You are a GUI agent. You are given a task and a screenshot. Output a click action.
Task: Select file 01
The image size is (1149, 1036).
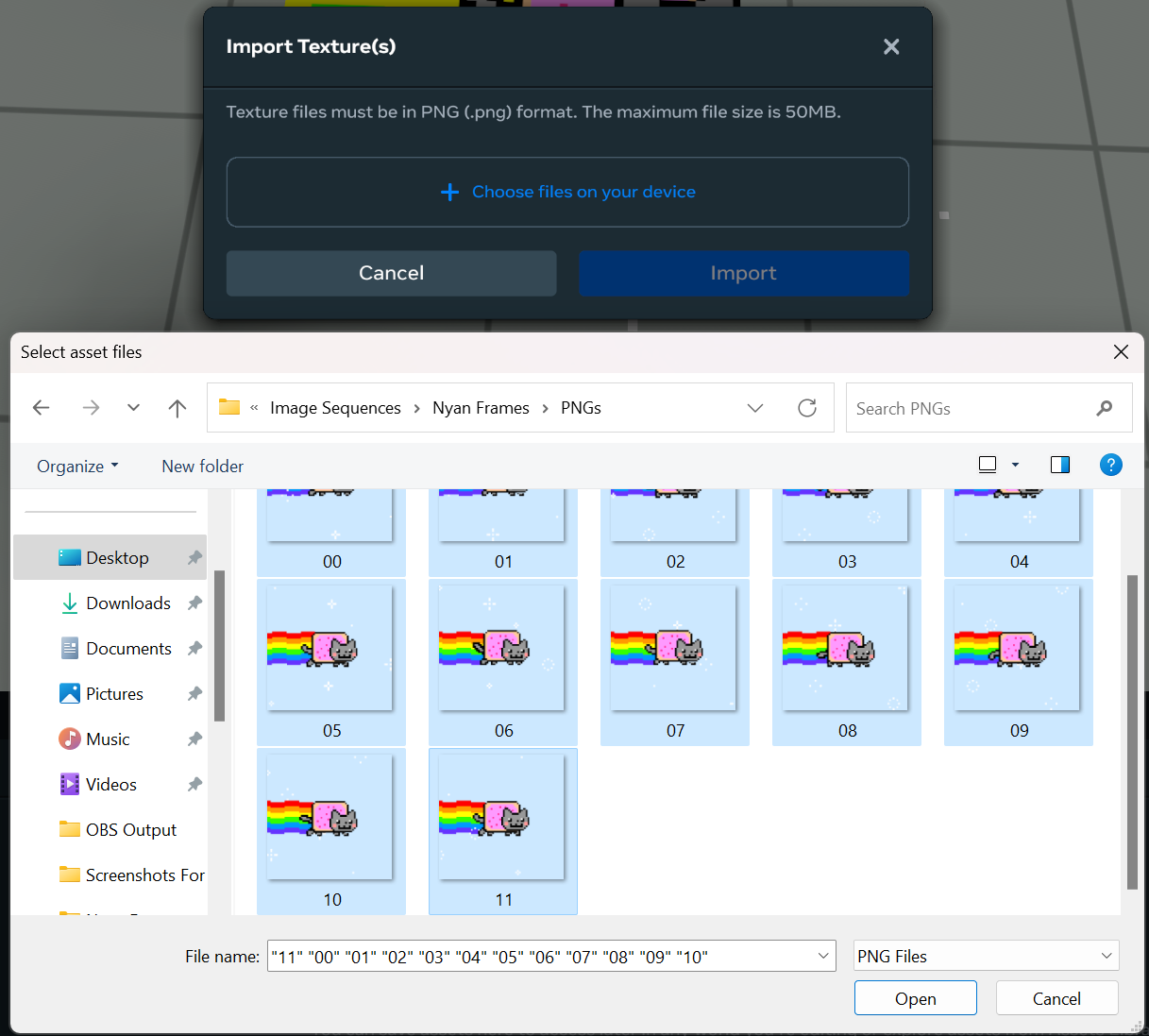pos(503,532)
